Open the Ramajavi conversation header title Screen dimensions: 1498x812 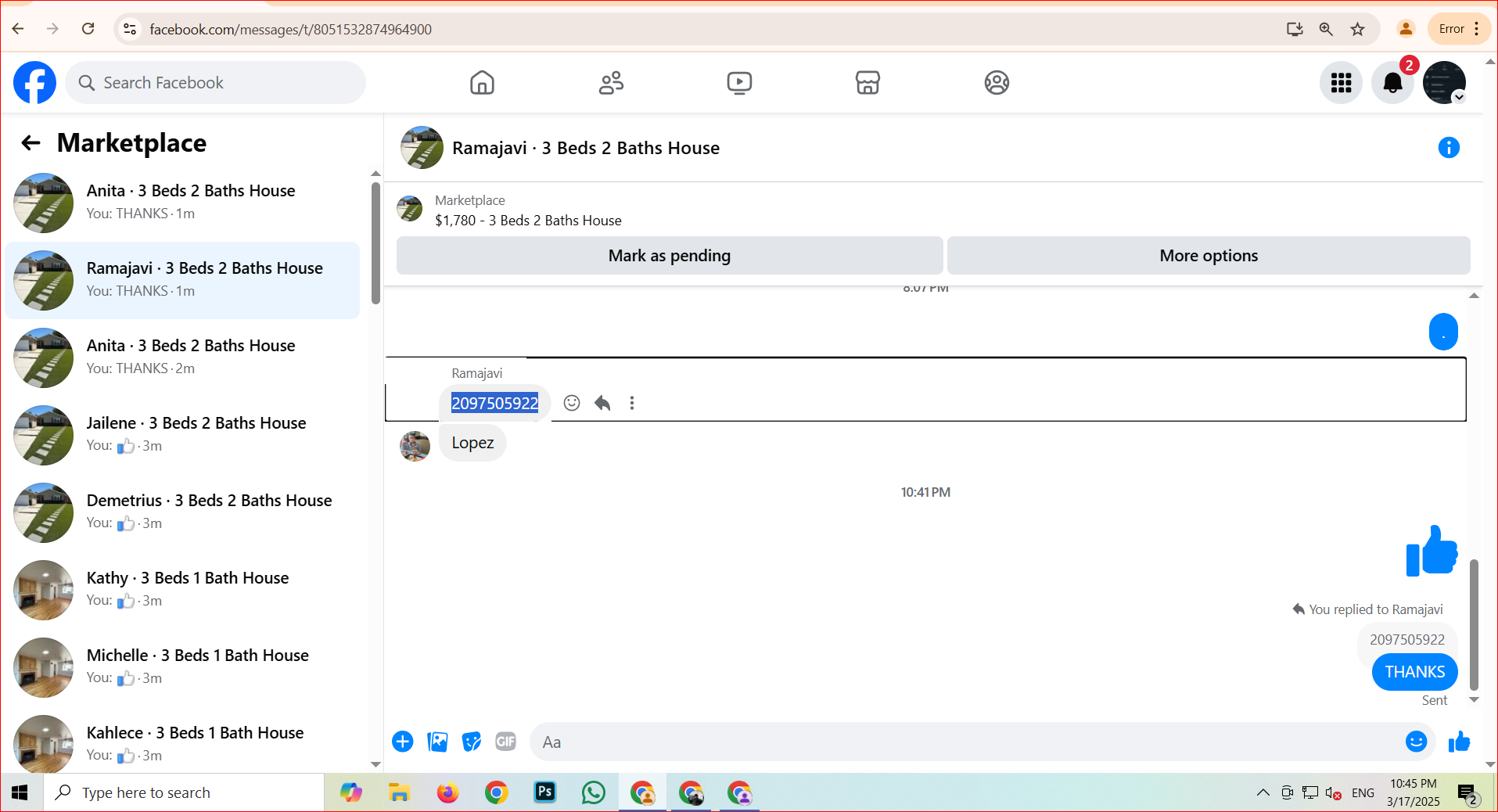(586, 148)
